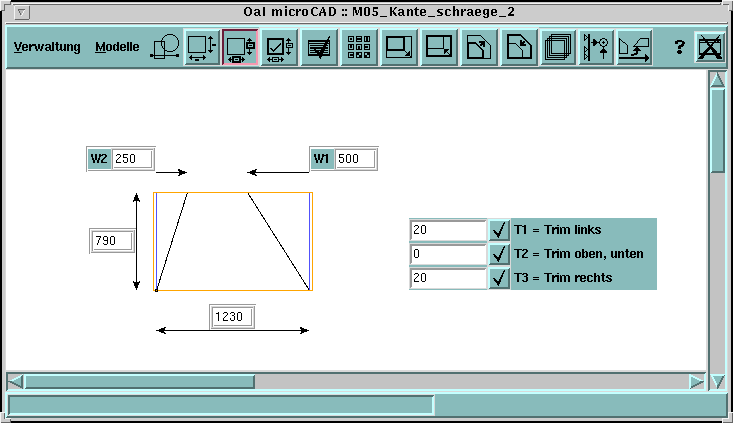
Task: Open the Modelle menu
Action: 117,47
